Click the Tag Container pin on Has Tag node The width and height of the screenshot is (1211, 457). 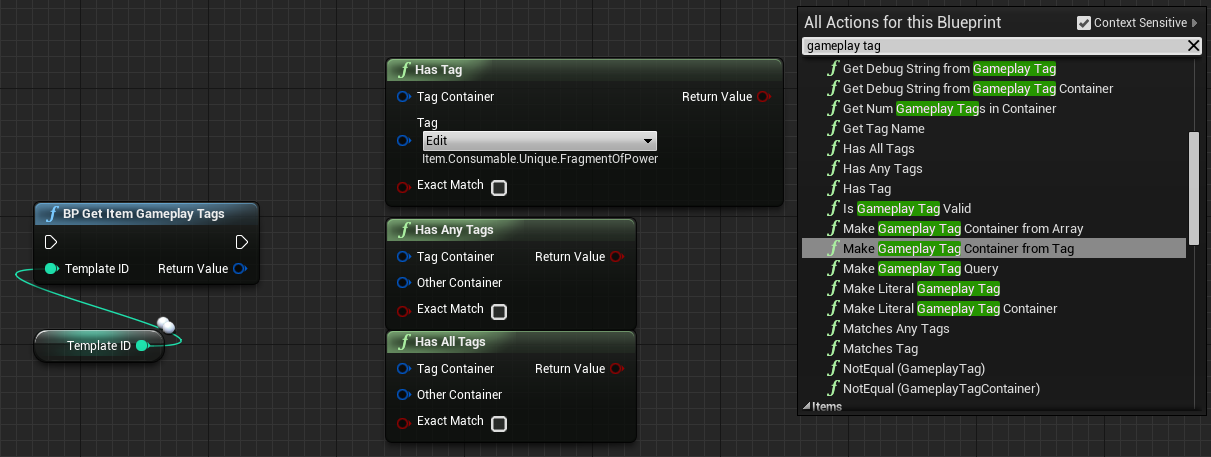pos(403,97)
